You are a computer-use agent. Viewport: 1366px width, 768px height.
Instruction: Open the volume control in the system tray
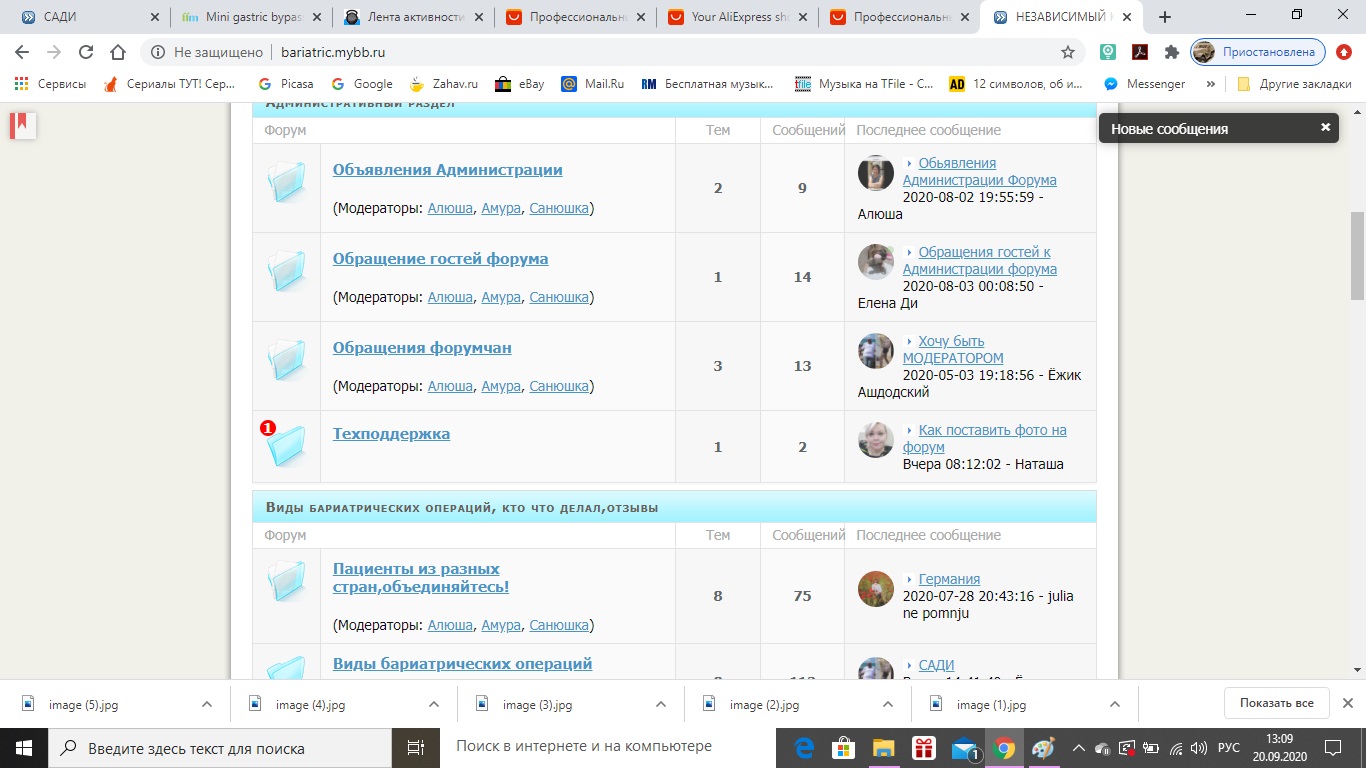[1198, 748]
